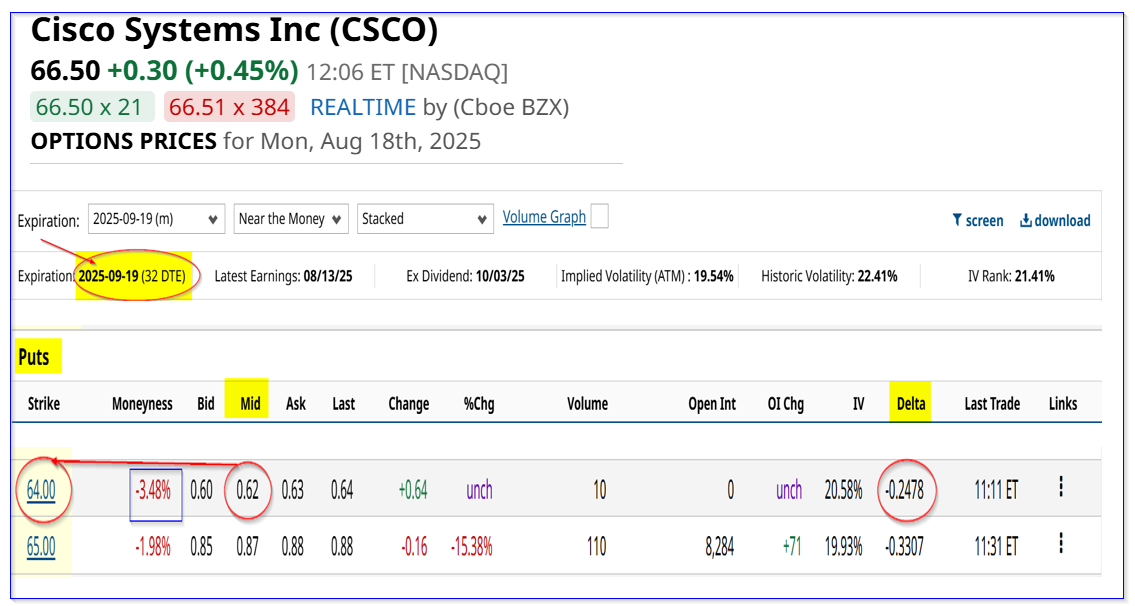The image size is (1135, 606).
Task: Open the 2025-09-19 (m) expiration dropdown
Action: 156,219
